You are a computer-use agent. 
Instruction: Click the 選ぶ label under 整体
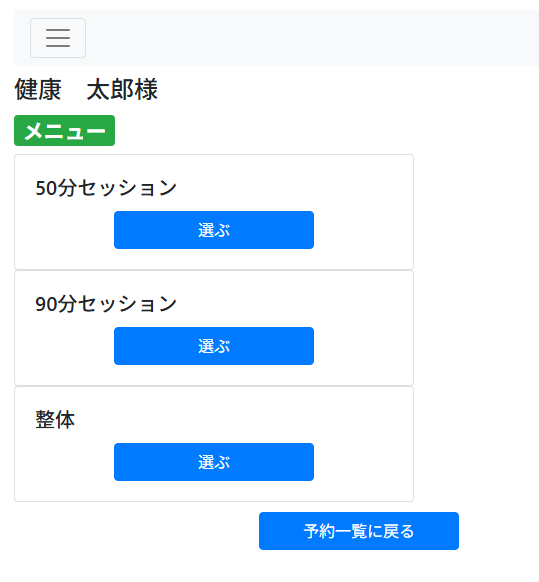[x=214, y=462]
